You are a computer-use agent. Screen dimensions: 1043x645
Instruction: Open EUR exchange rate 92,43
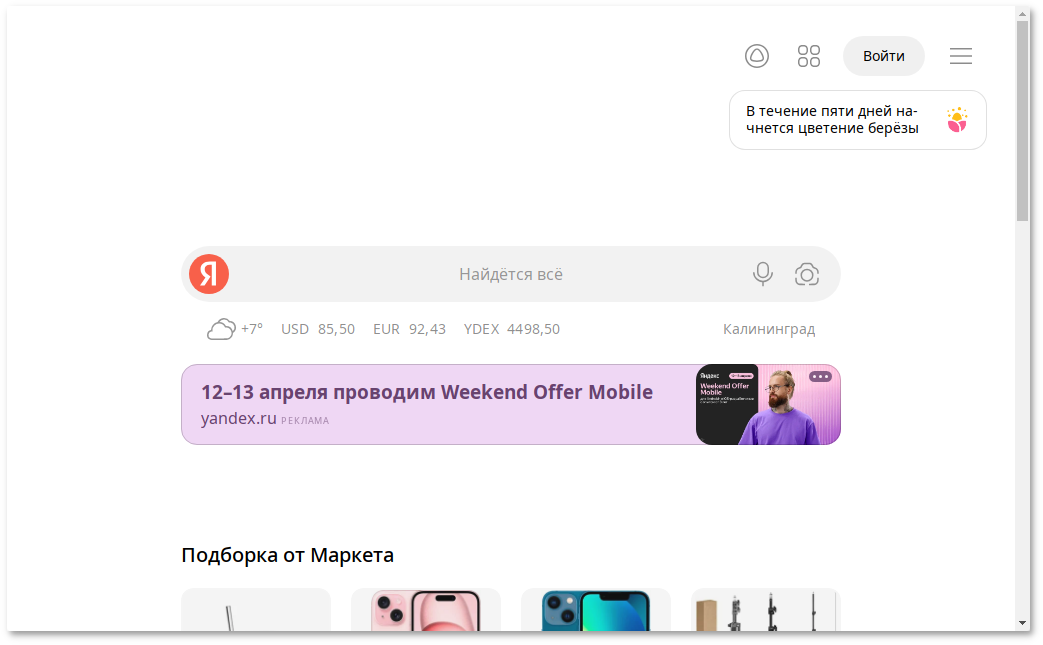click(x=409, y=329)
